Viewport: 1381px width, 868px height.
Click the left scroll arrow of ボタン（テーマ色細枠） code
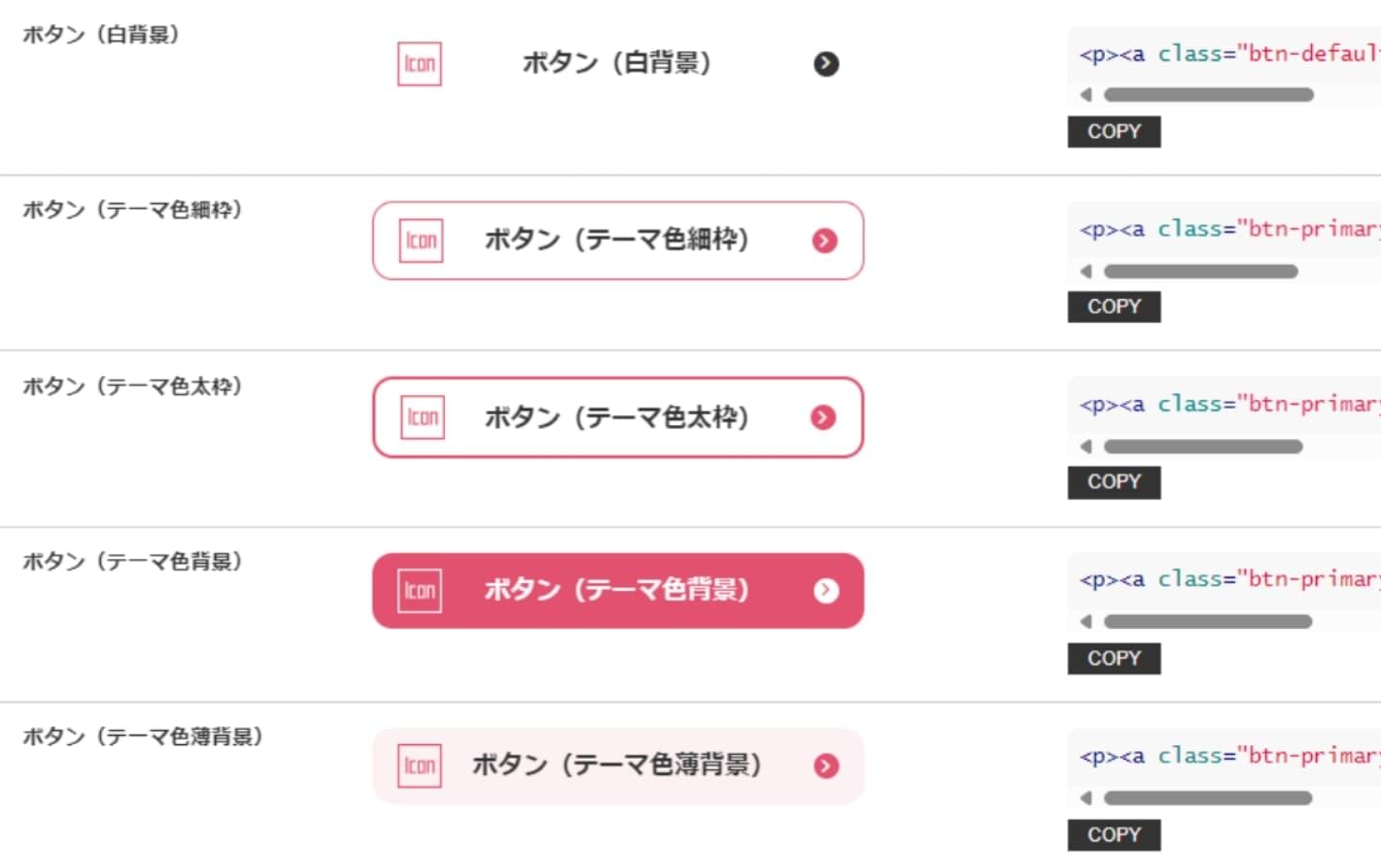click(x=1086, y=271)
